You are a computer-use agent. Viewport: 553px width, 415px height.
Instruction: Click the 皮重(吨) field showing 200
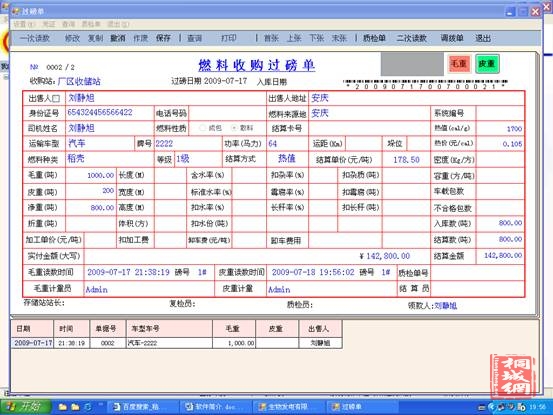[91, 191]
